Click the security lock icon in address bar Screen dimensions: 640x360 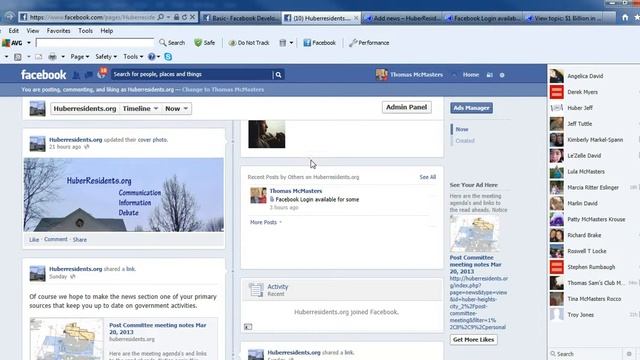pos(176,17)
